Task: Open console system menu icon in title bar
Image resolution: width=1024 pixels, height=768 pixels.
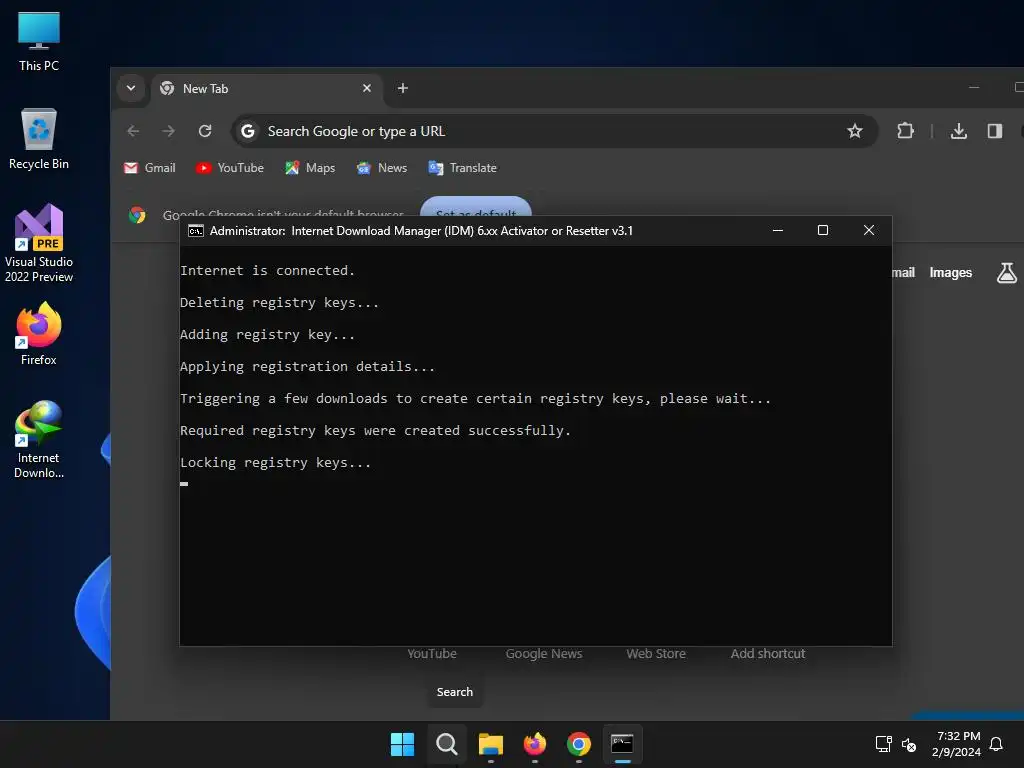Action: pos(195,231)
